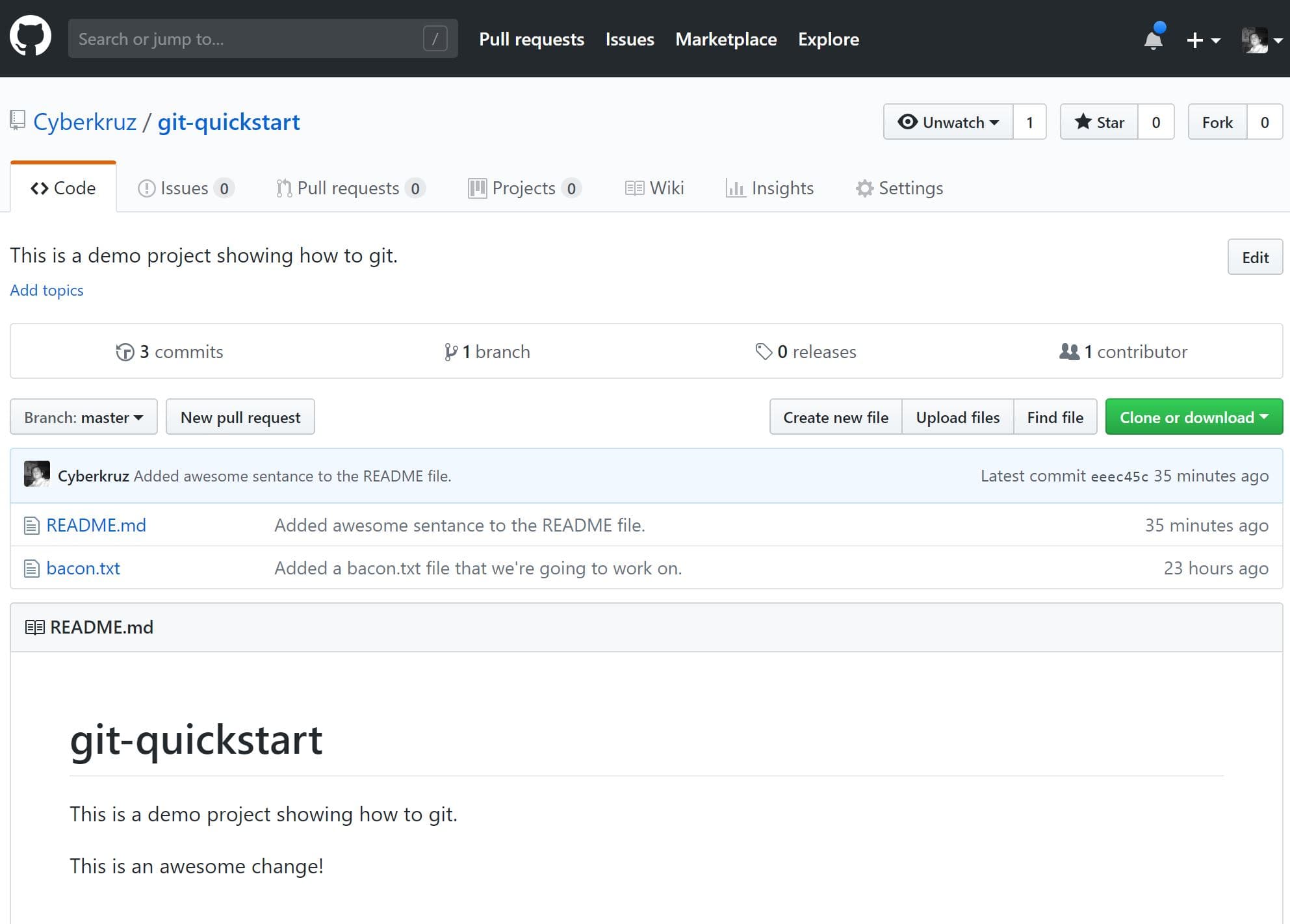
Task: Click the bacon.txt file icon
Action: pyautogui.click(x=31, y=569)
